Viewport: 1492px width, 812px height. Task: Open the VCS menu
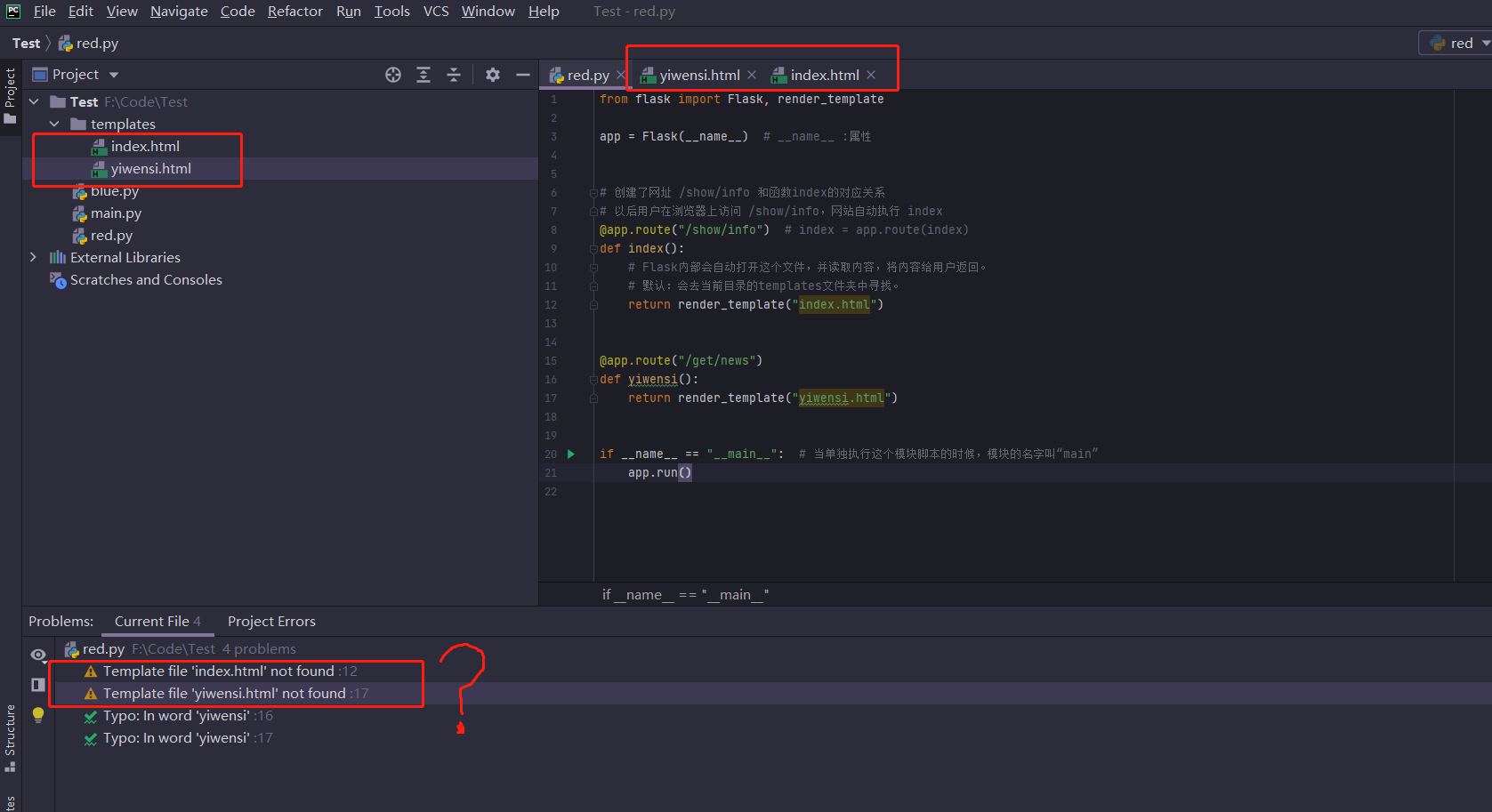(x=436, y=12)
